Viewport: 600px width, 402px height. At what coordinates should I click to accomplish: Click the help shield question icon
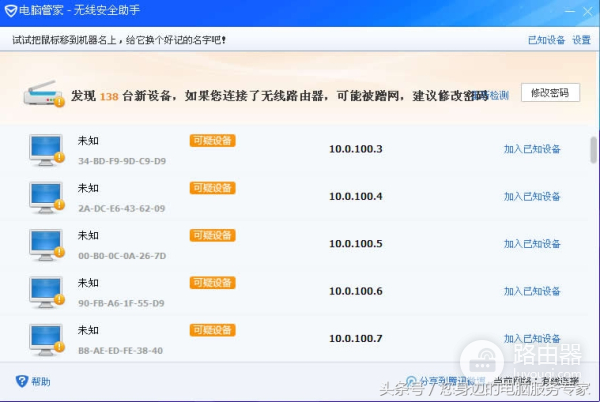[x=22, y=381]
